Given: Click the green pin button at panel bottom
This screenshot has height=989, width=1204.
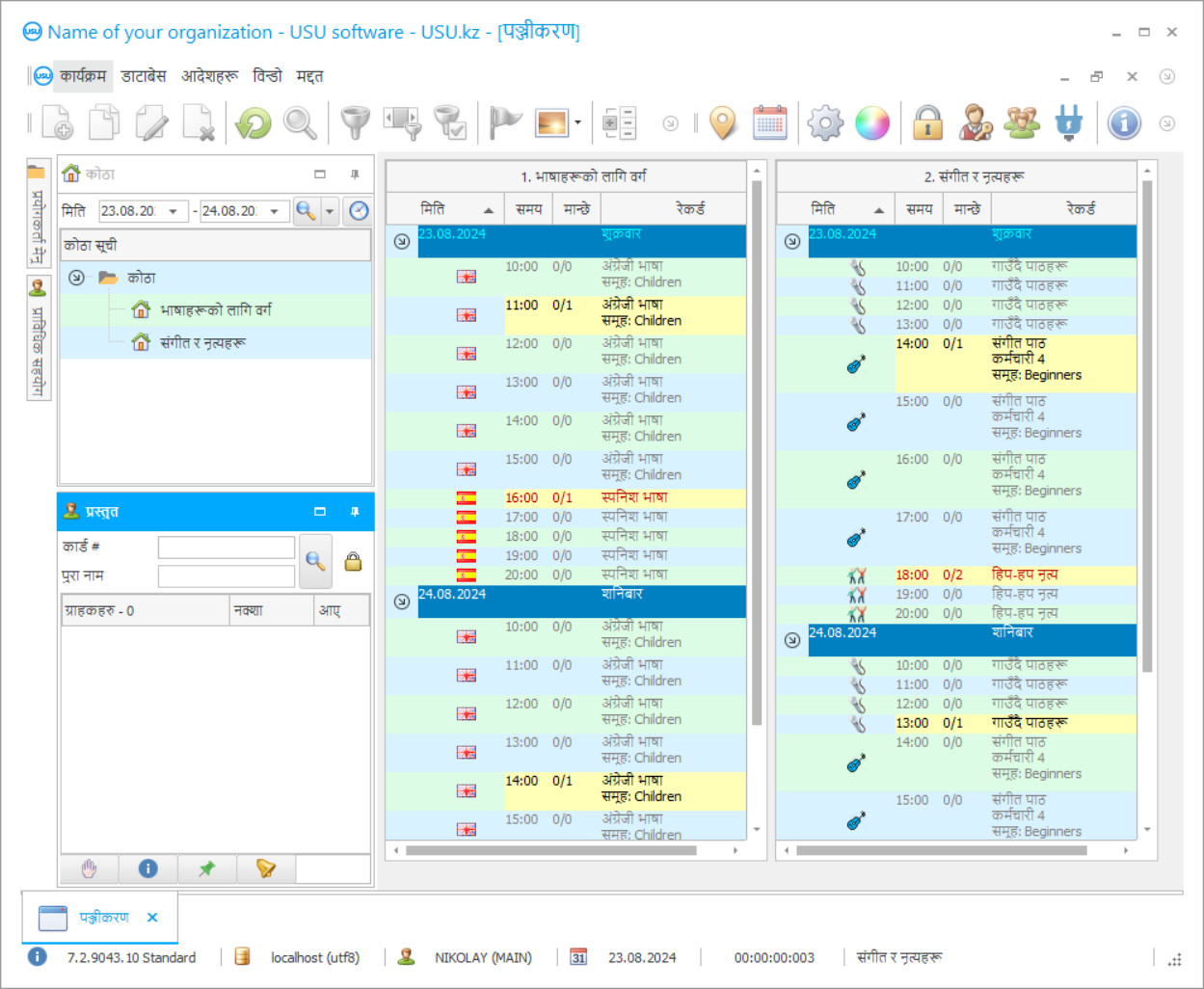Looking at the screenshot, I should pos(206,869).
